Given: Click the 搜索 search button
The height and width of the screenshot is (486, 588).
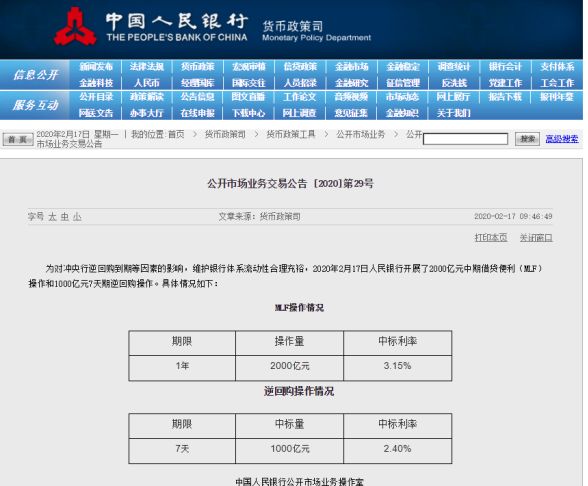Looking at the screenshot, I should (527, 139).
